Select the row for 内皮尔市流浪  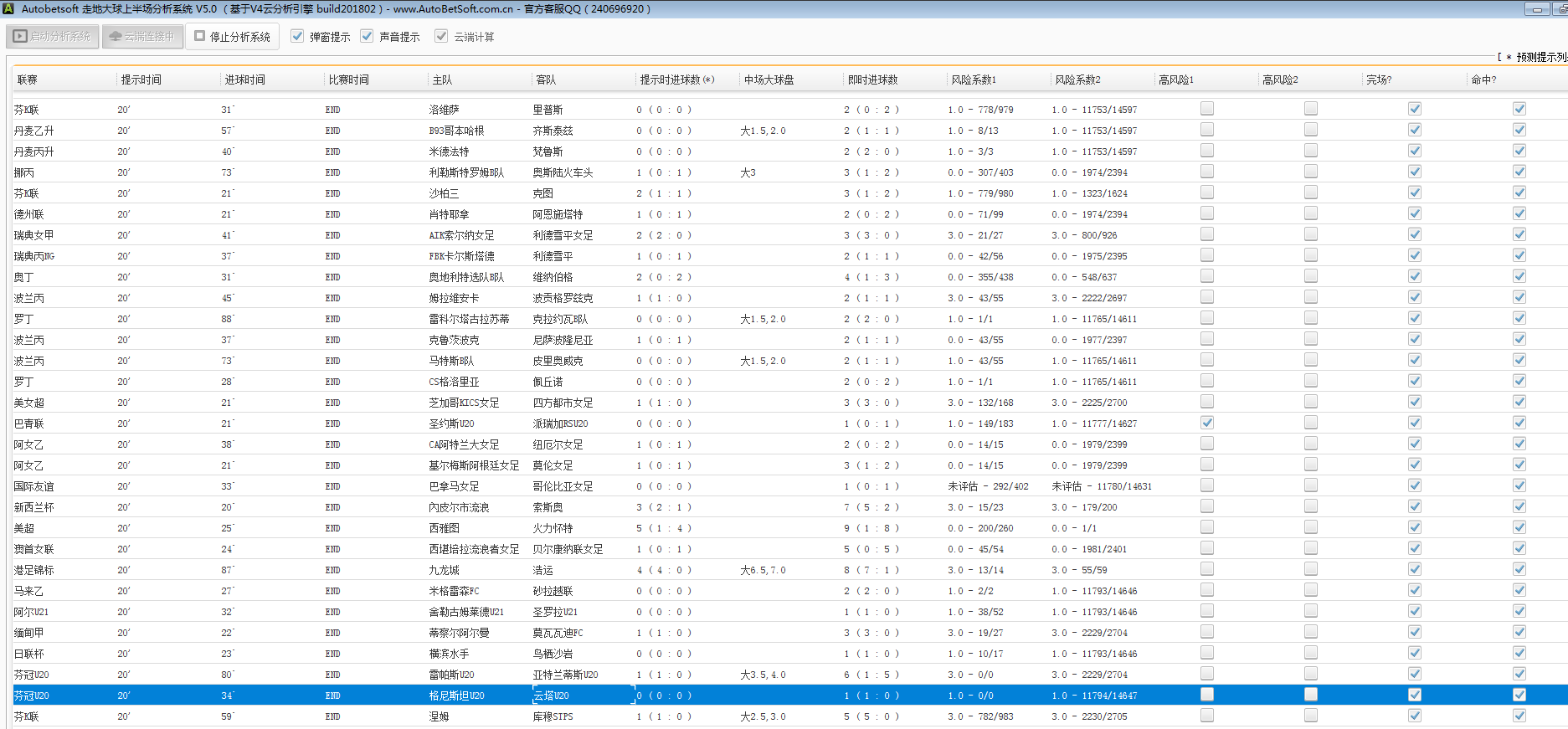tap(459, 507)
